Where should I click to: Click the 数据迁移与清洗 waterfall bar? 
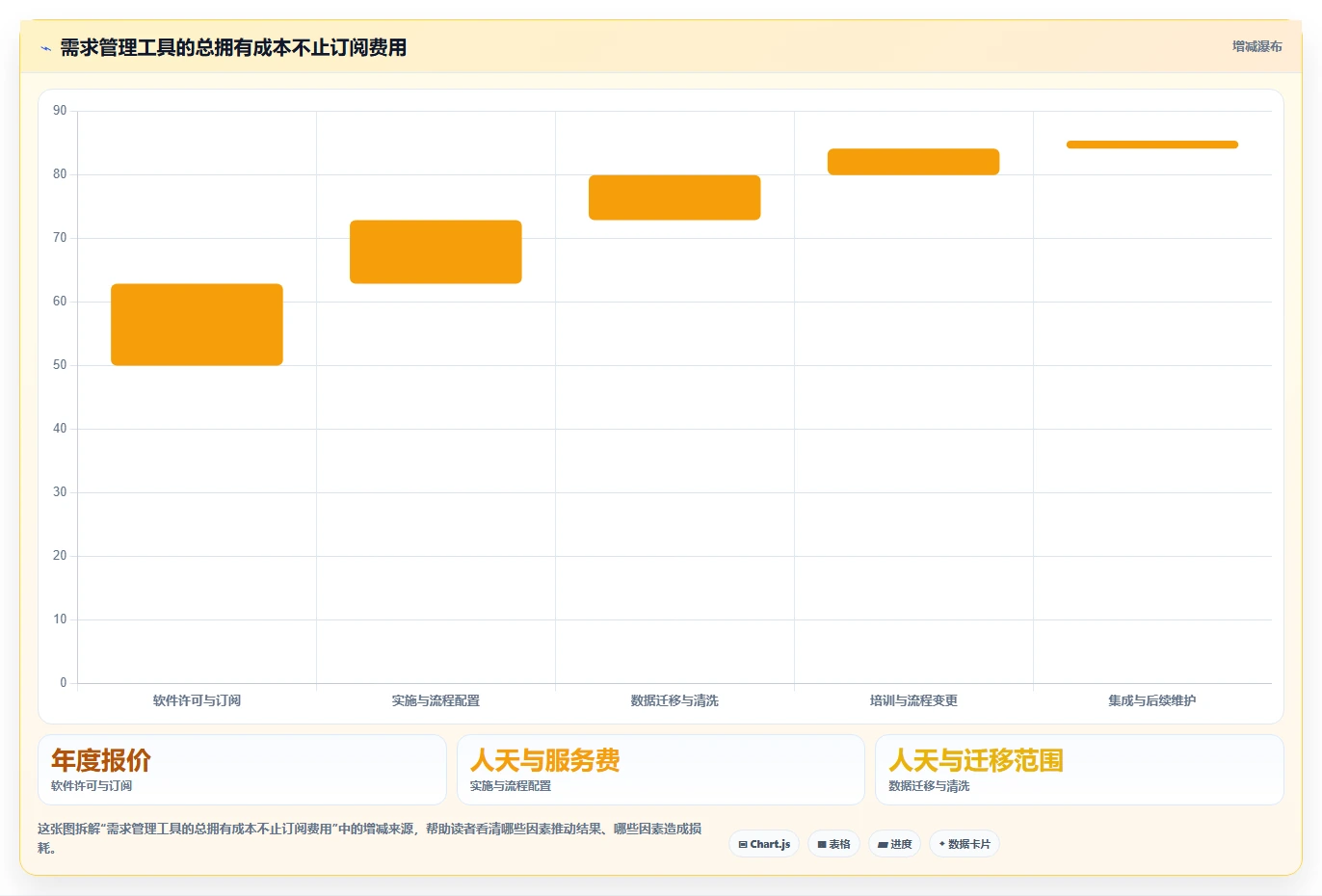(674, 198)
